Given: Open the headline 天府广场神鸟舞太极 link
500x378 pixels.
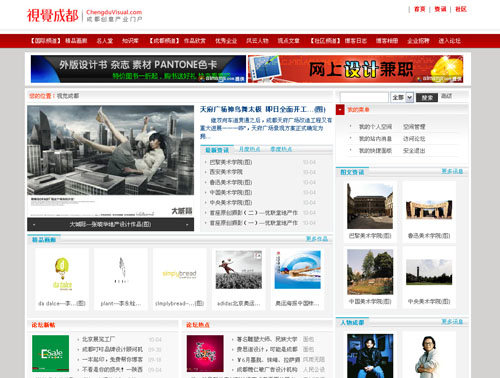Looking at the screenshot, I should click(263, 109).
